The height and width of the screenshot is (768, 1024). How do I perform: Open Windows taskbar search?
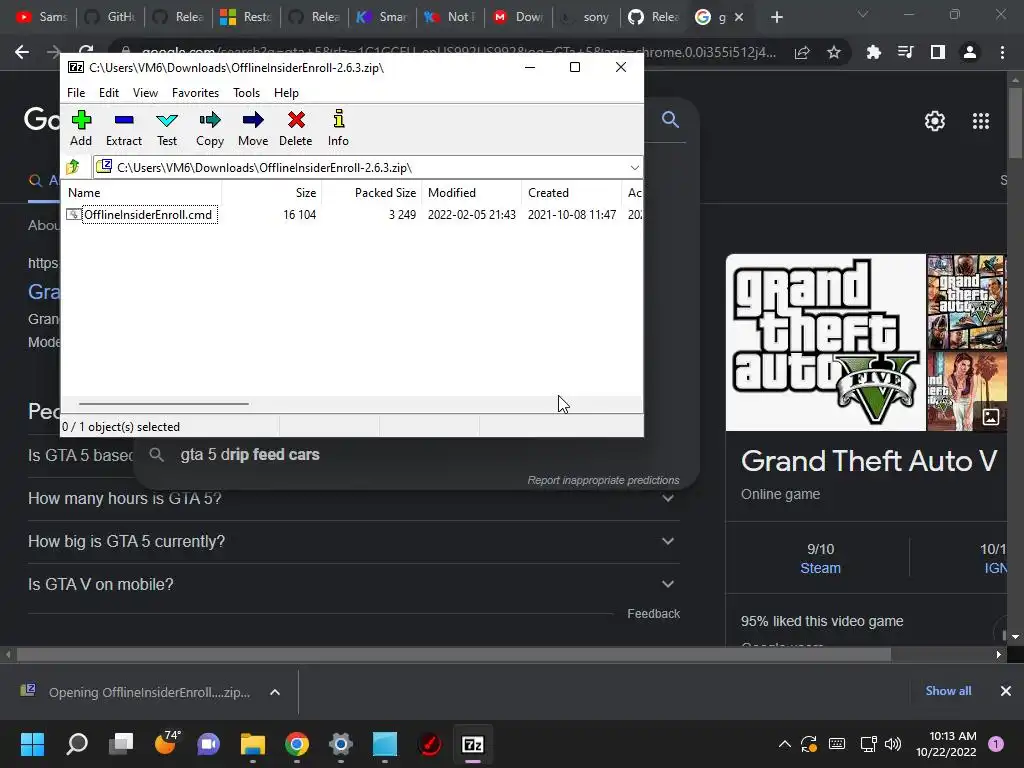click(77, 744)
